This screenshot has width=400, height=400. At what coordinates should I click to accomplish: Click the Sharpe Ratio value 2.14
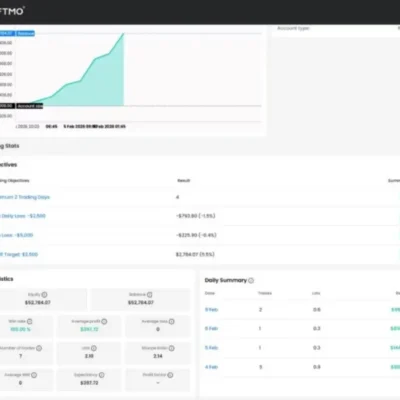(x=158, y=356)
